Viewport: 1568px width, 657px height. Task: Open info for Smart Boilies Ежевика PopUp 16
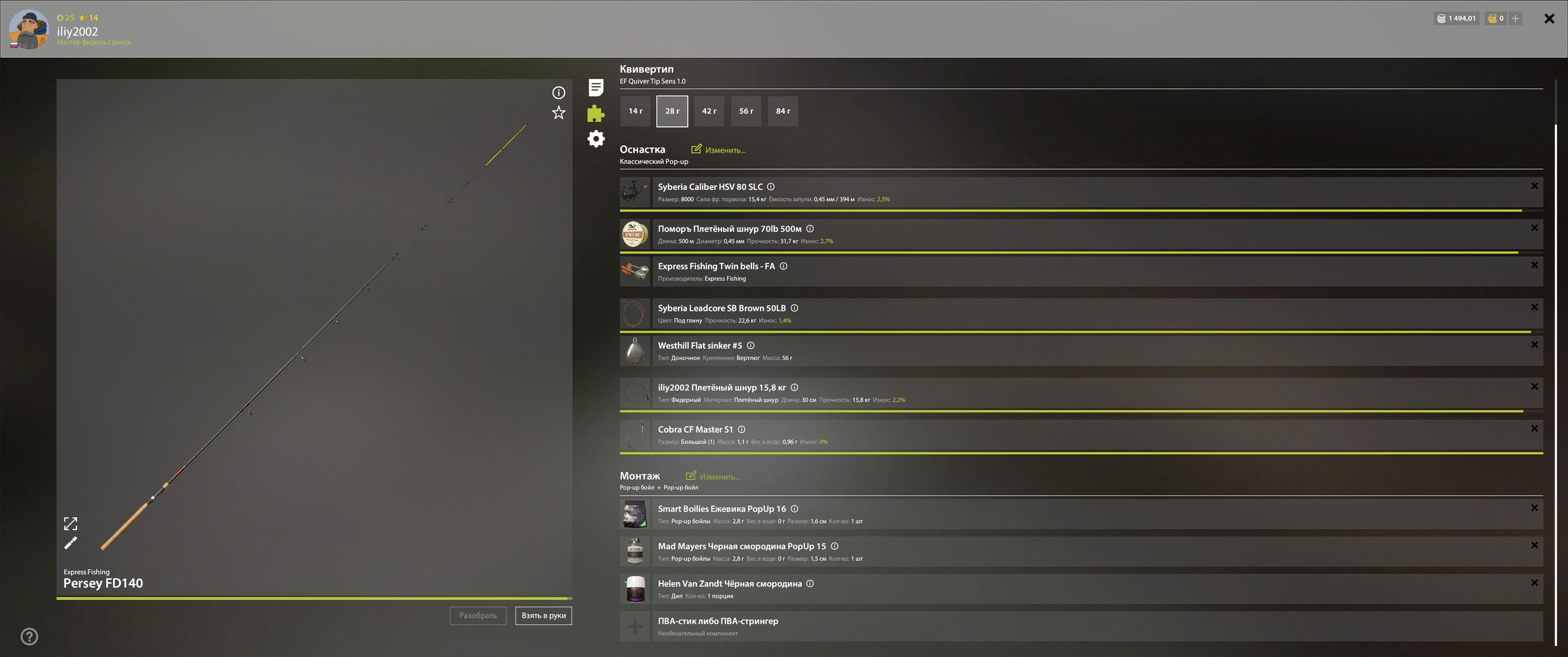[794, 509]
